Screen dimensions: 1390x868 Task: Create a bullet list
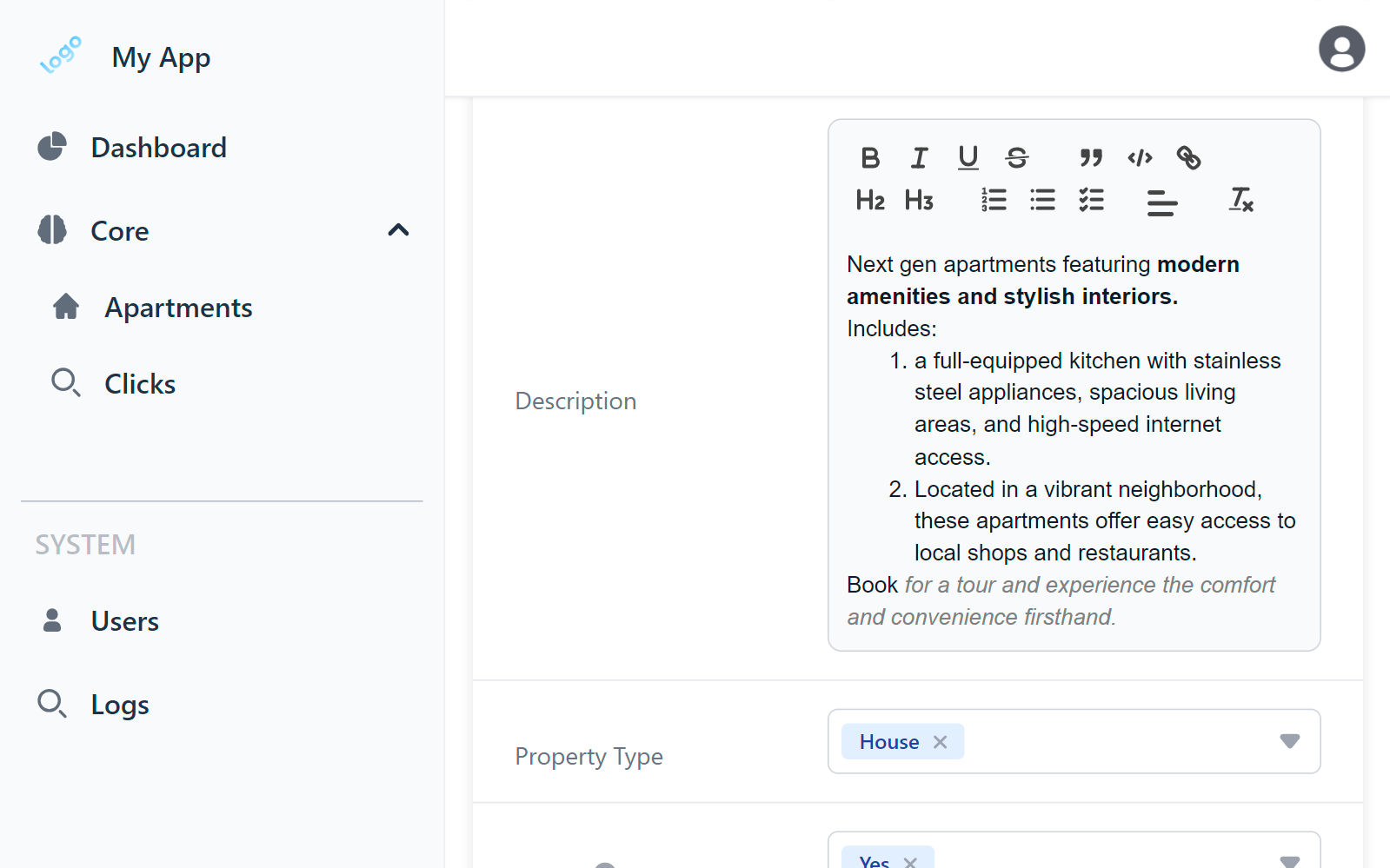click(x=1042, y=200)
